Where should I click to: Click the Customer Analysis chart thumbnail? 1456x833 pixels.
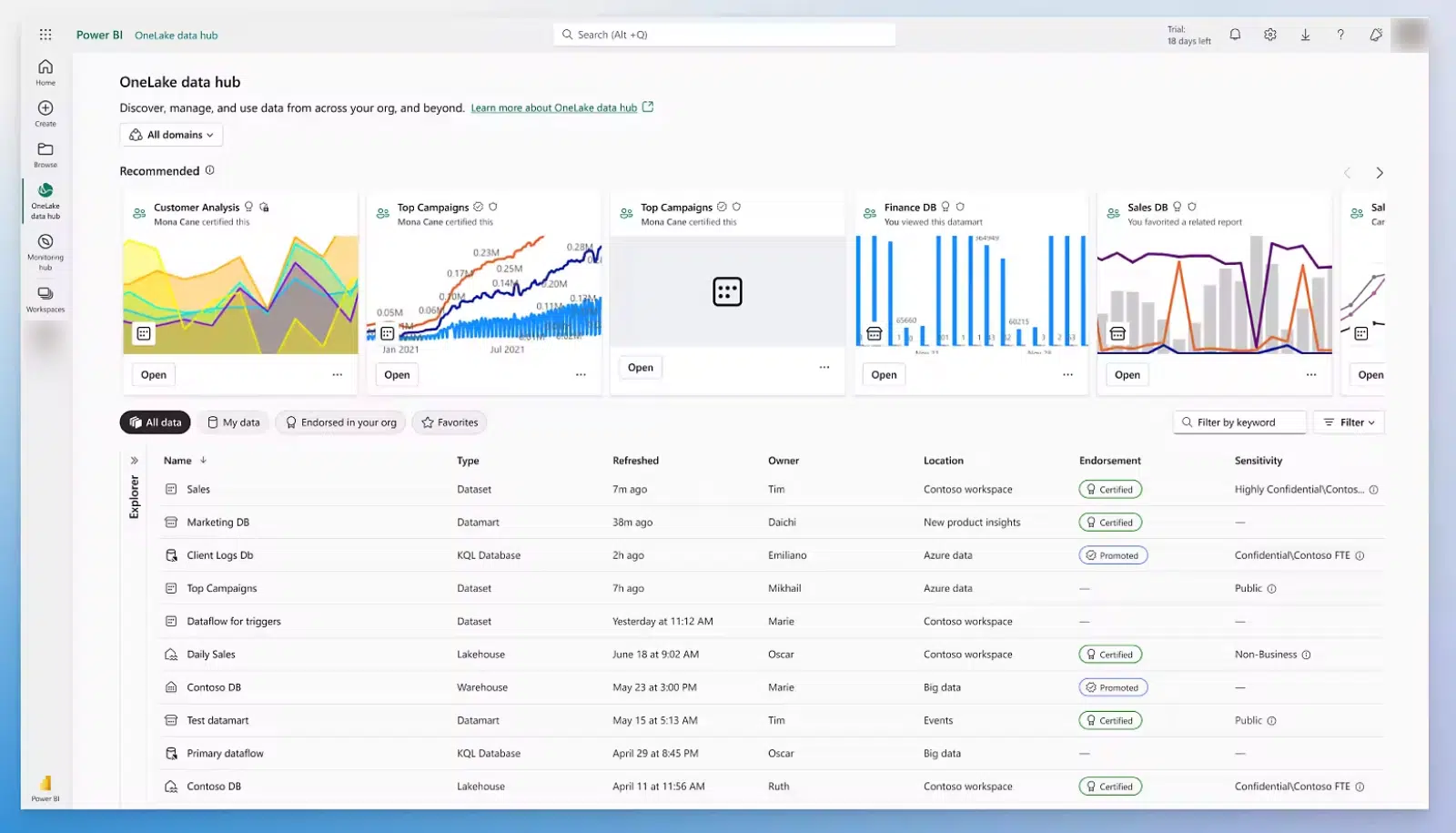(241, 294)
